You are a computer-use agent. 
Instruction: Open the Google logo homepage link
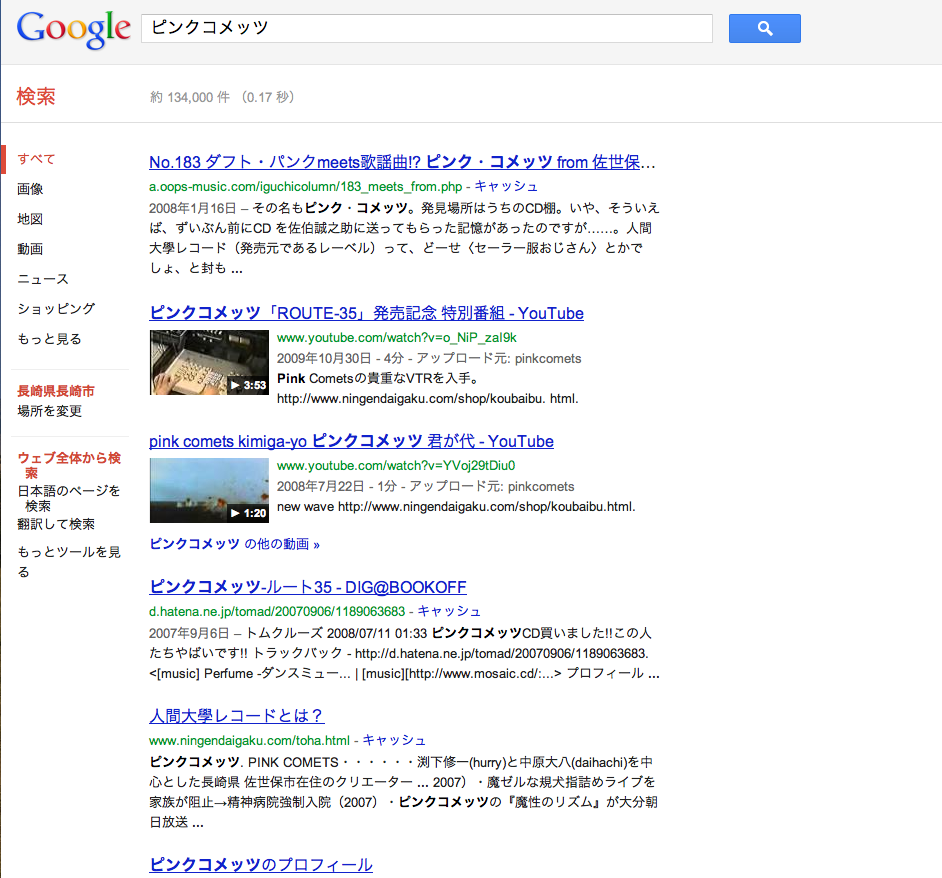[x=73, y=29]
